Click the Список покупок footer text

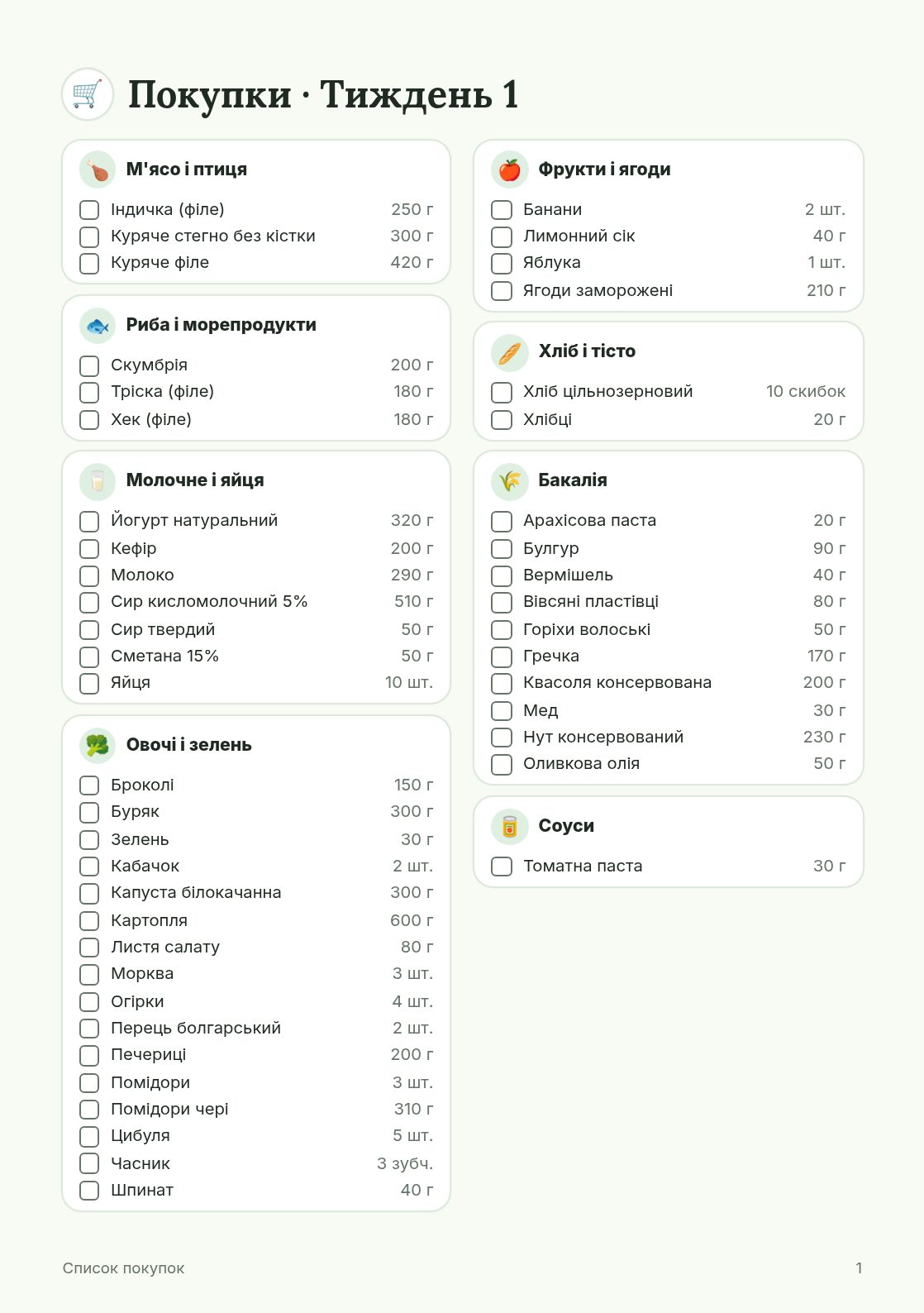pyautogui.click(x=123, y=1268)
